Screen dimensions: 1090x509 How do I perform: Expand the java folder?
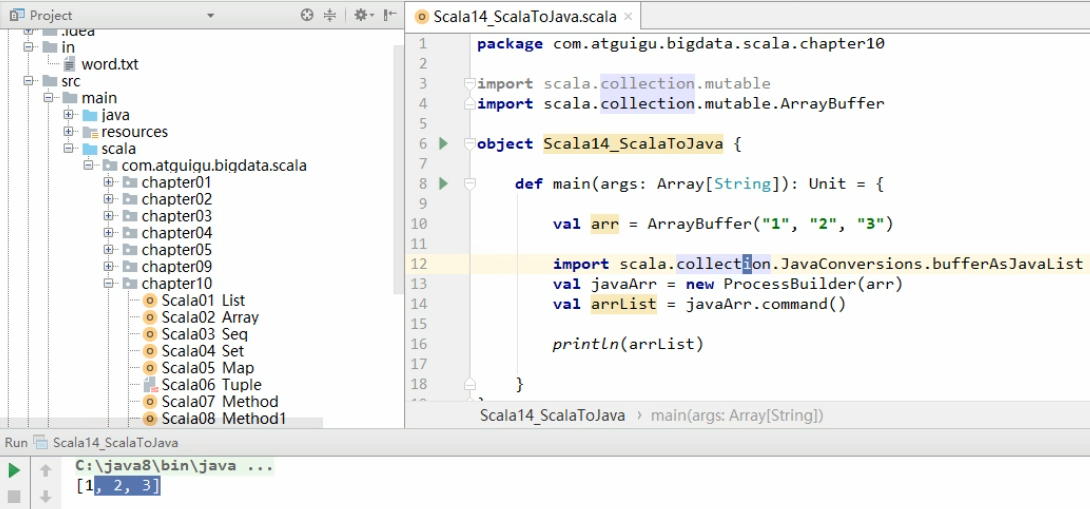pos(68,115)
